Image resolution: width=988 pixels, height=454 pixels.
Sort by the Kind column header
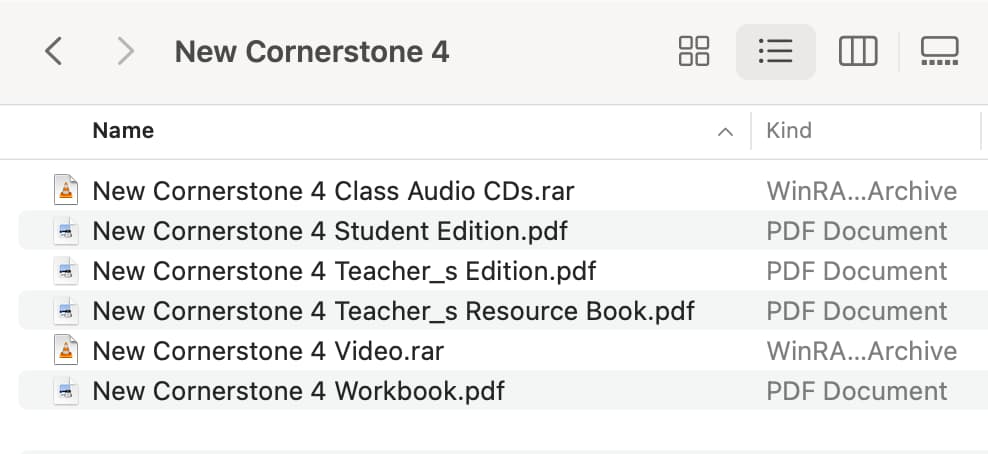[789, 130]
